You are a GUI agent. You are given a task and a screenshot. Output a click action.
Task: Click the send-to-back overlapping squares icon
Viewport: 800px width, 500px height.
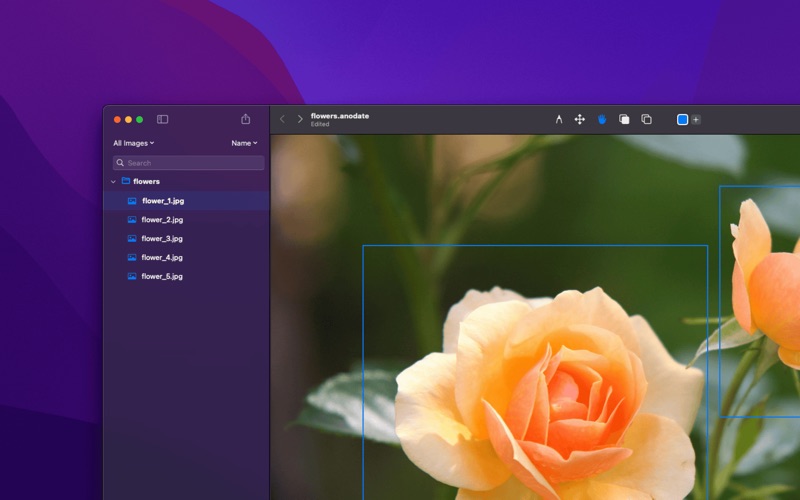point(646,119)
